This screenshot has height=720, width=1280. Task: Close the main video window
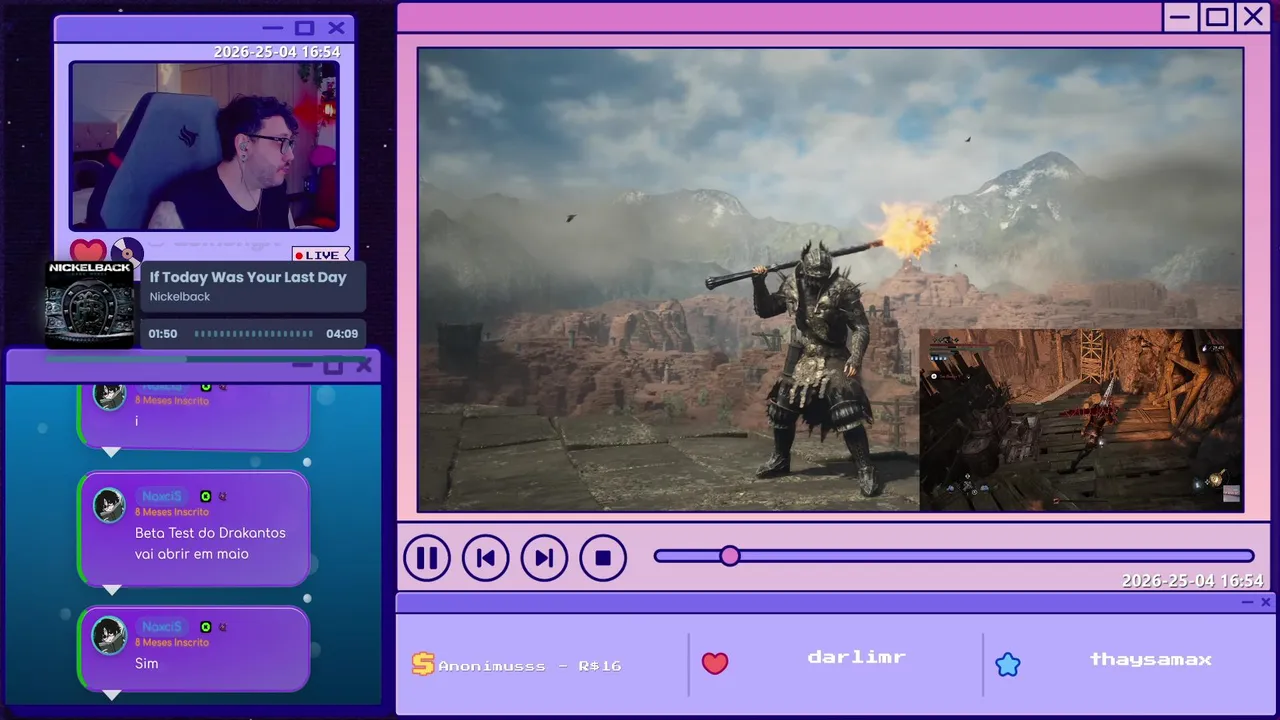[x=1253, y=17]
